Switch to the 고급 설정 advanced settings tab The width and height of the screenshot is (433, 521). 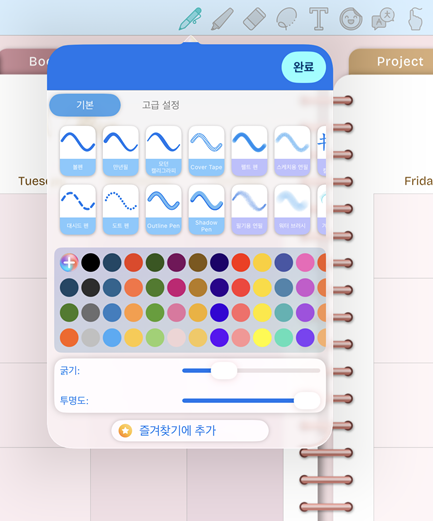(x=161, y=105)
